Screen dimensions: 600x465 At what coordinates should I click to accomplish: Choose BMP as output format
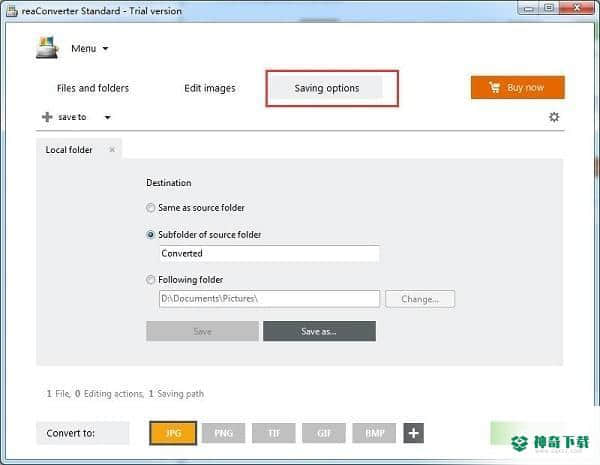point(374,433)
